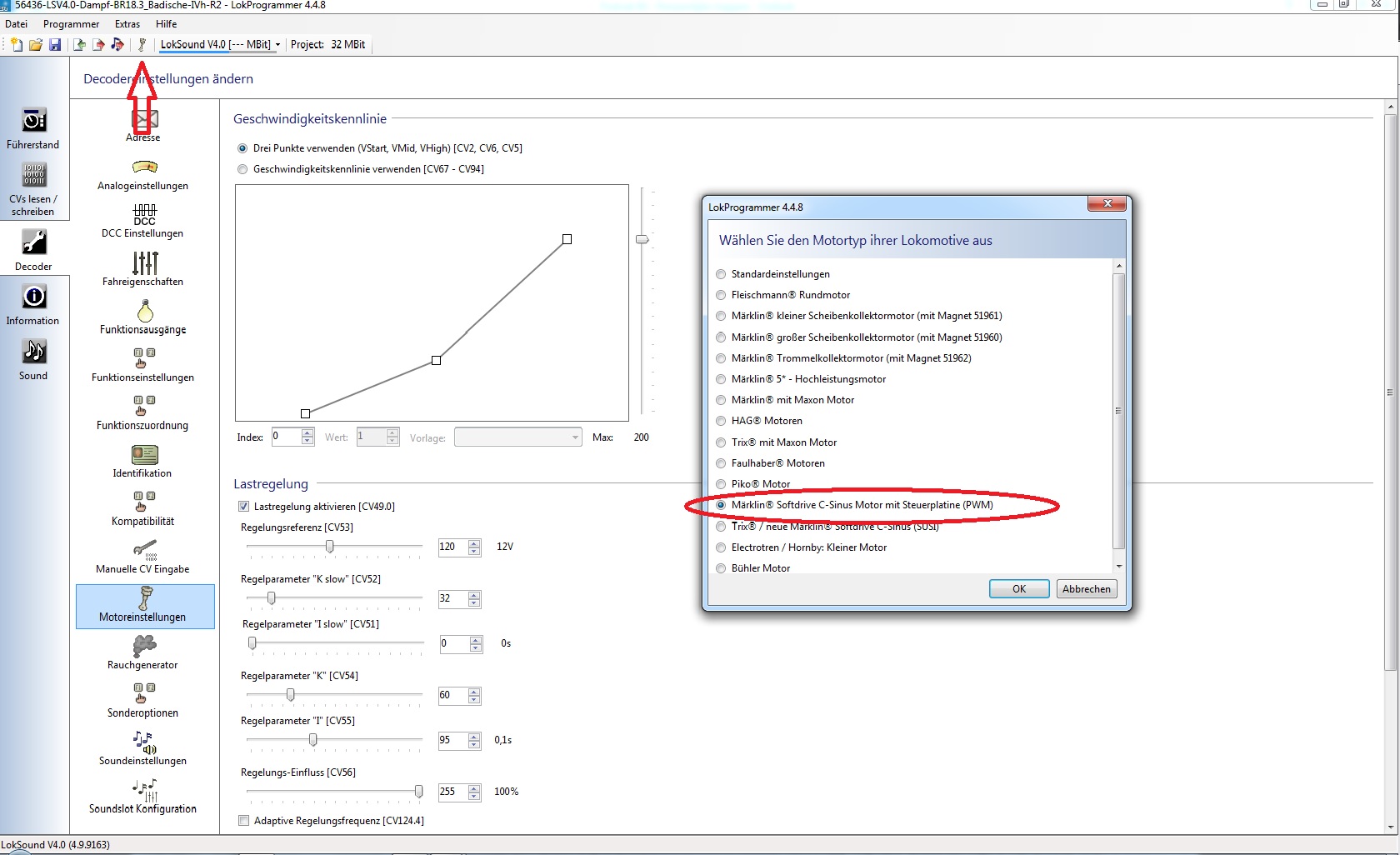1400x855 pixels.
Task: Open DCC Einstellungen
Action: 143,222
